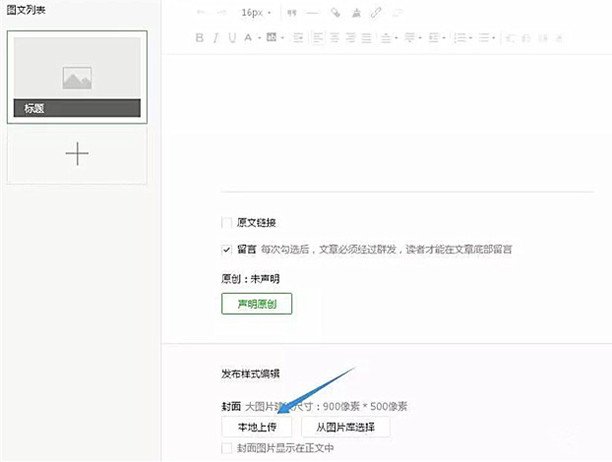Open spacing-before dropdown arrow
Viewport: 612px width, 462px height.
point(397,38)
